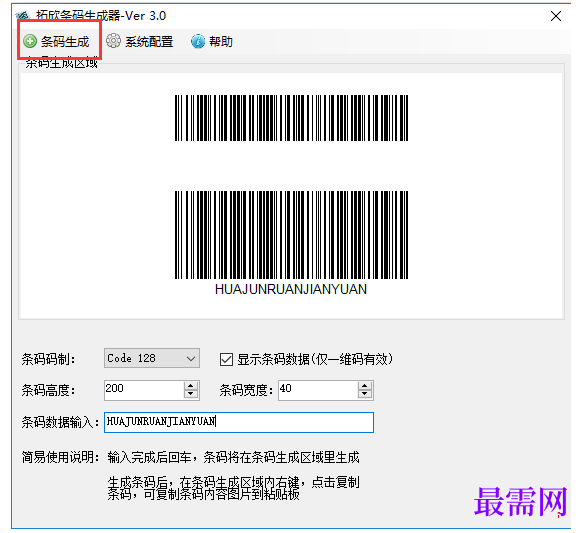The width and height of the screenshot is (586, 533).
Task: Decrease 条码高度 with down arrow
Action: 191,394
